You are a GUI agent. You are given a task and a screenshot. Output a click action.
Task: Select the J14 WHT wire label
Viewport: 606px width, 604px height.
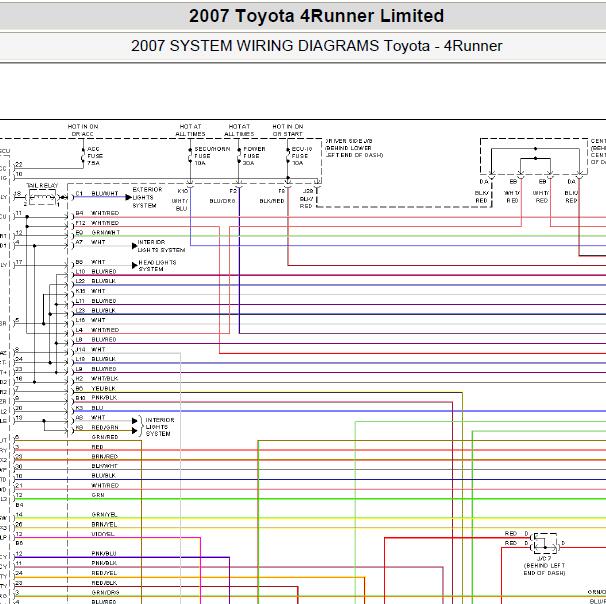(90, 349)
